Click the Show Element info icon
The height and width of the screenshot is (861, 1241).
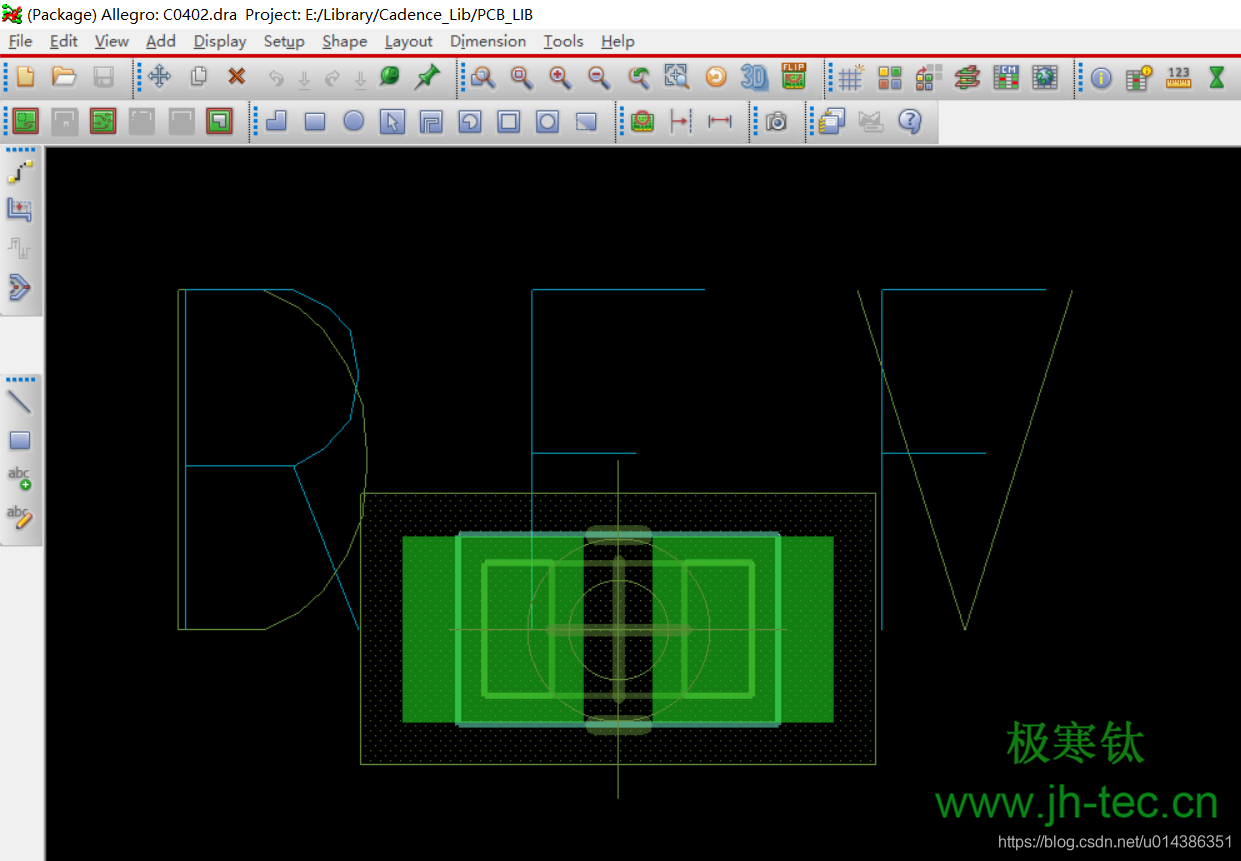click(1101, 77)
